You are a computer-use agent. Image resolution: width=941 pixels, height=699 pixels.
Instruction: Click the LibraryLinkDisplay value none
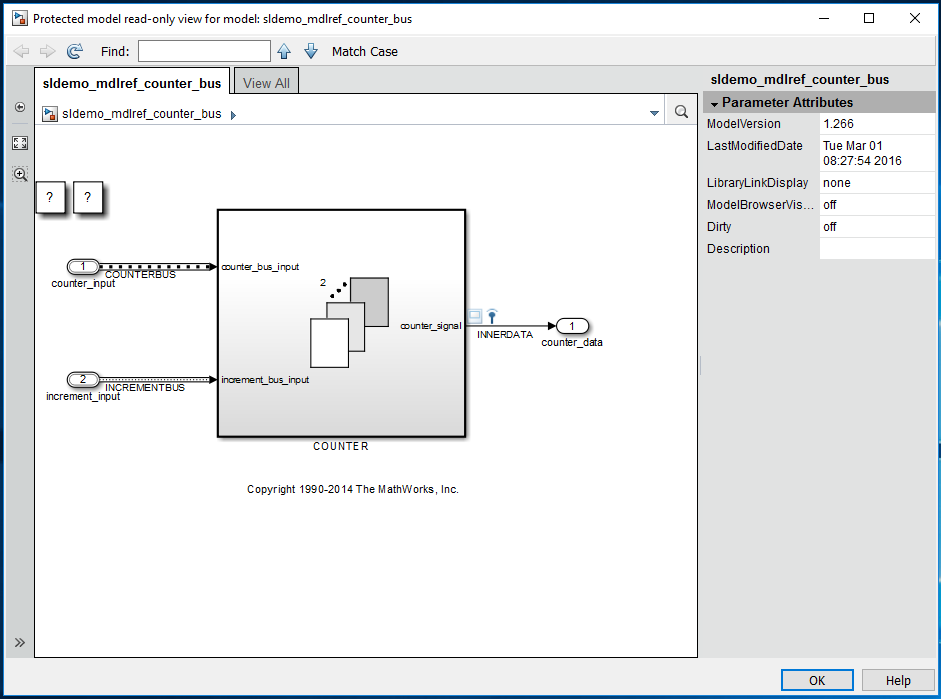click(x=877, y=182)
